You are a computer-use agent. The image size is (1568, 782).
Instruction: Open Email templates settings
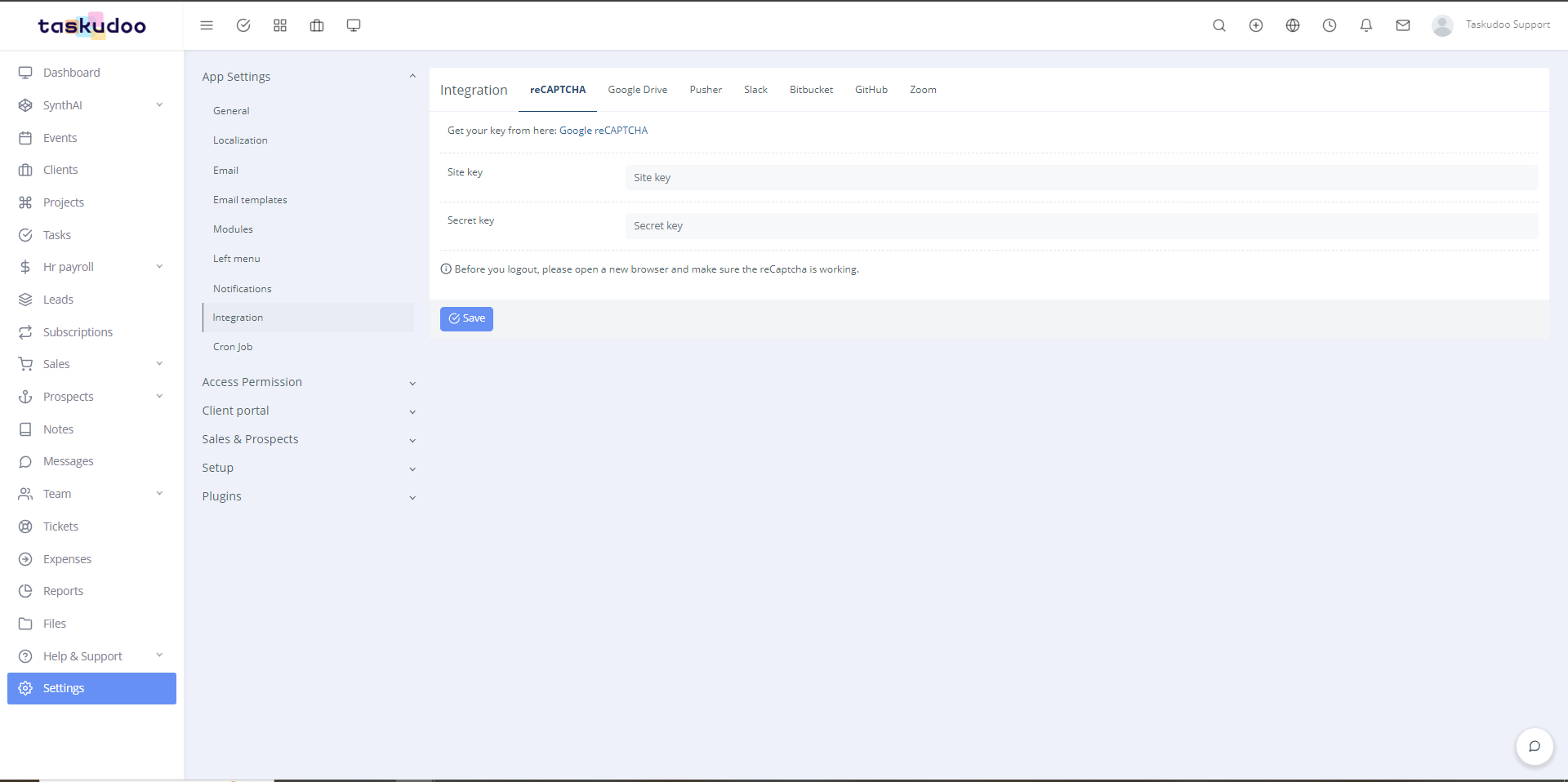point(250,200)
